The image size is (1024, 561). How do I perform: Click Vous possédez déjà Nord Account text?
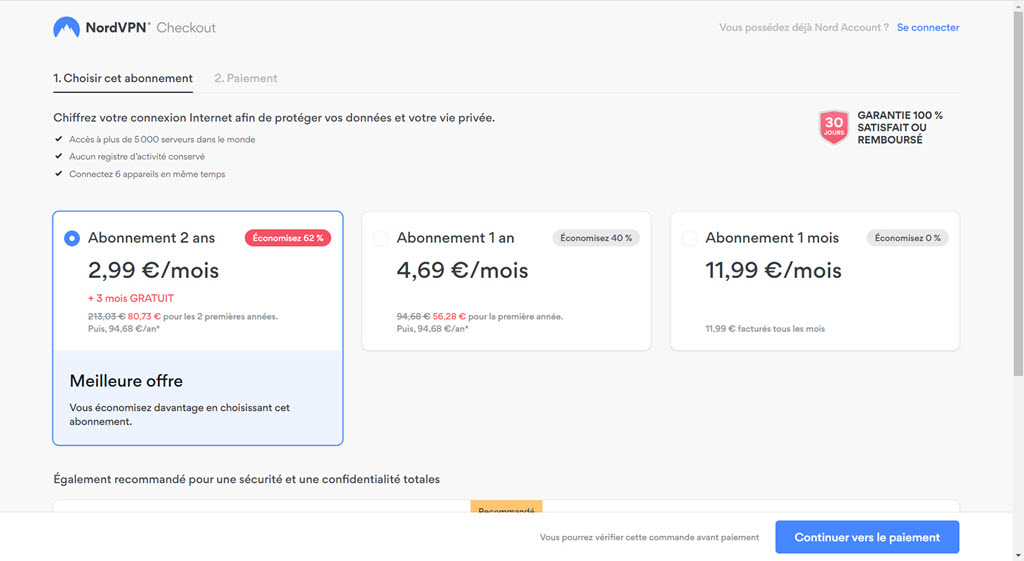click(x=804, y=27)
